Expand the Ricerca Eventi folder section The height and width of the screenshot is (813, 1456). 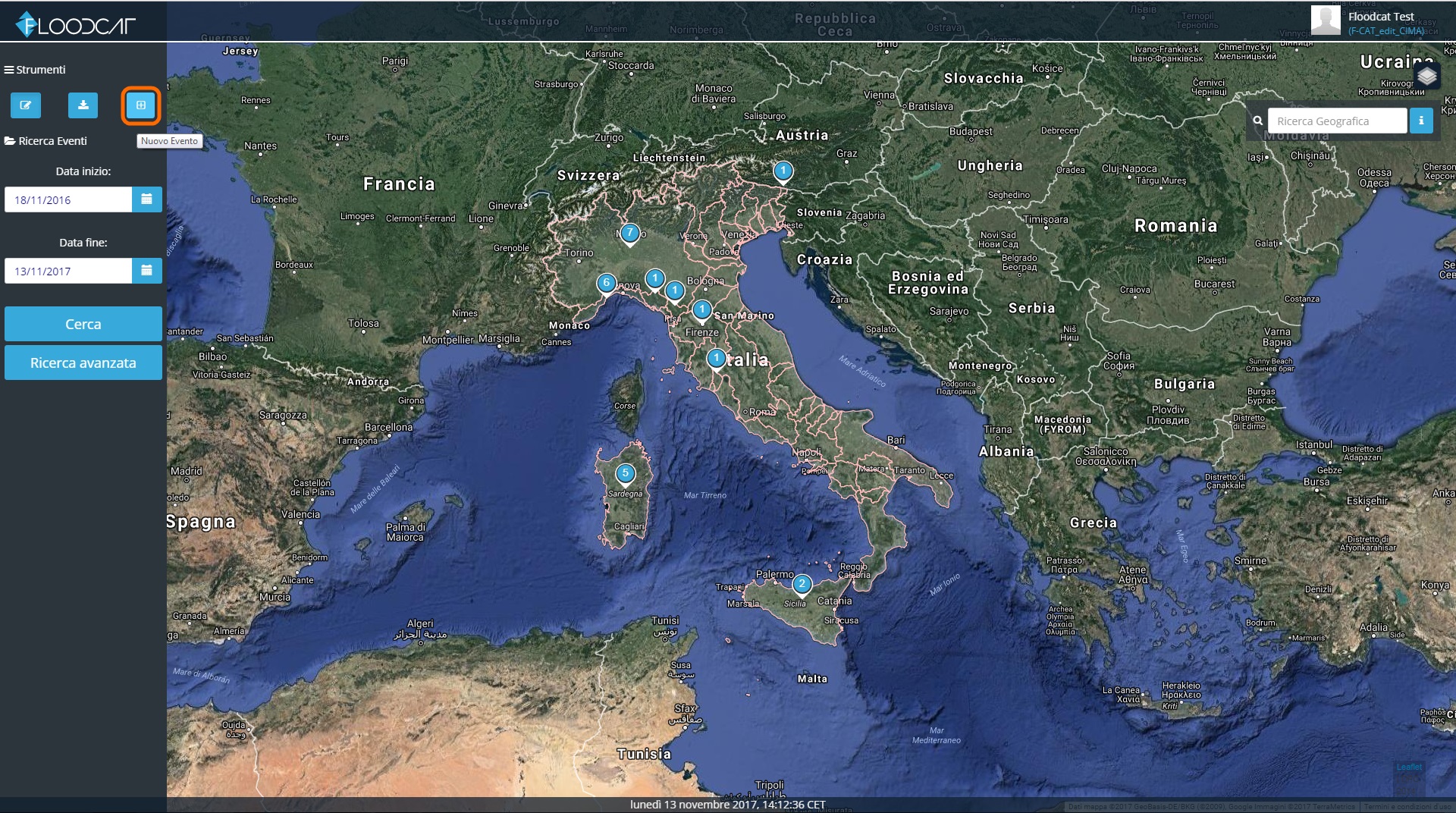click(46, 141)
